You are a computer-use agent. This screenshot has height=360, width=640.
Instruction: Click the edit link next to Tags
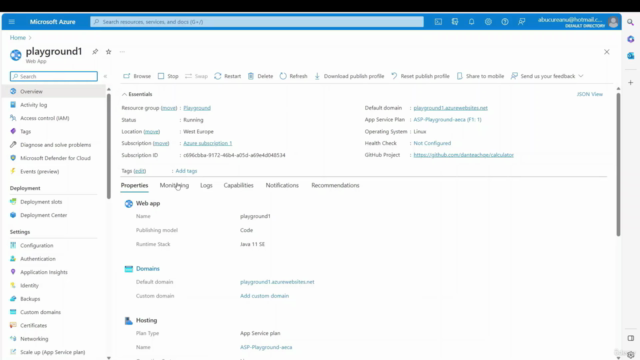click(x=140, y=171)
